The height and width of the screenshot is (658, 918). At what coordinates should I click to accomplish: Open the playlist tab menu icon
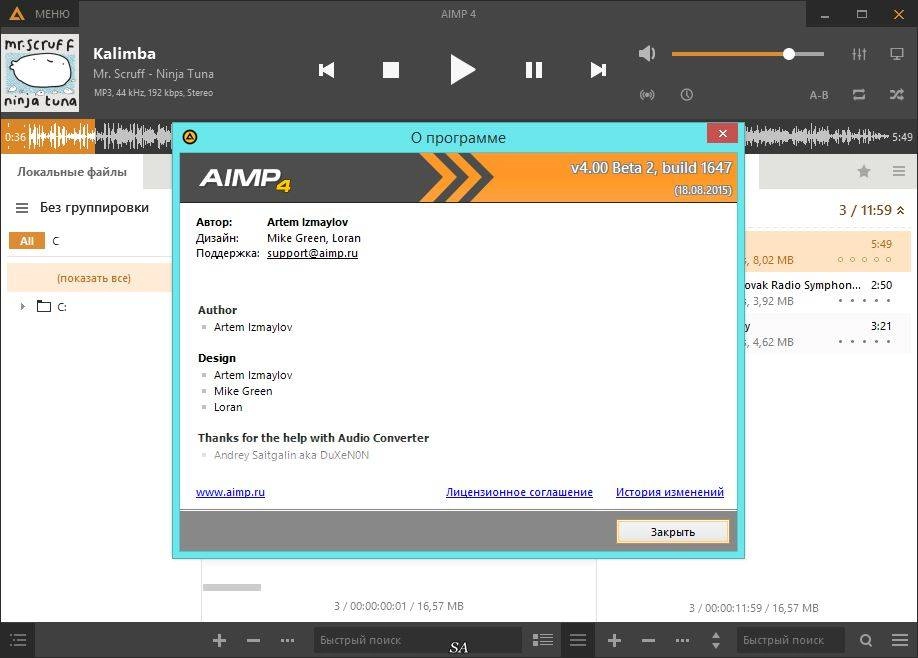899,172
